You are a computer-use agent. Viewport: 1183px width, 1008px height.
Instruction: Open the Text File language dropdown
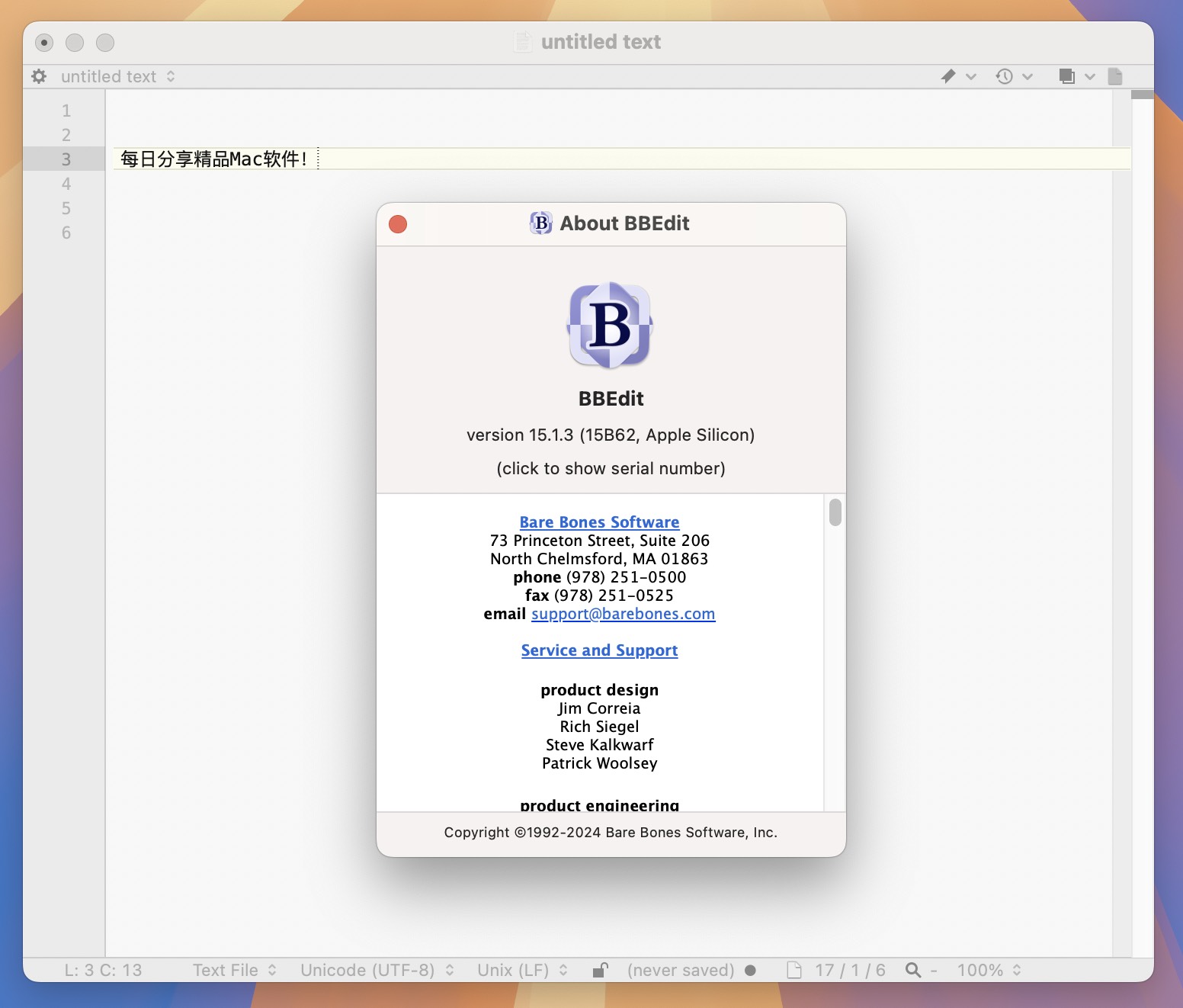(x=235, y=970)
